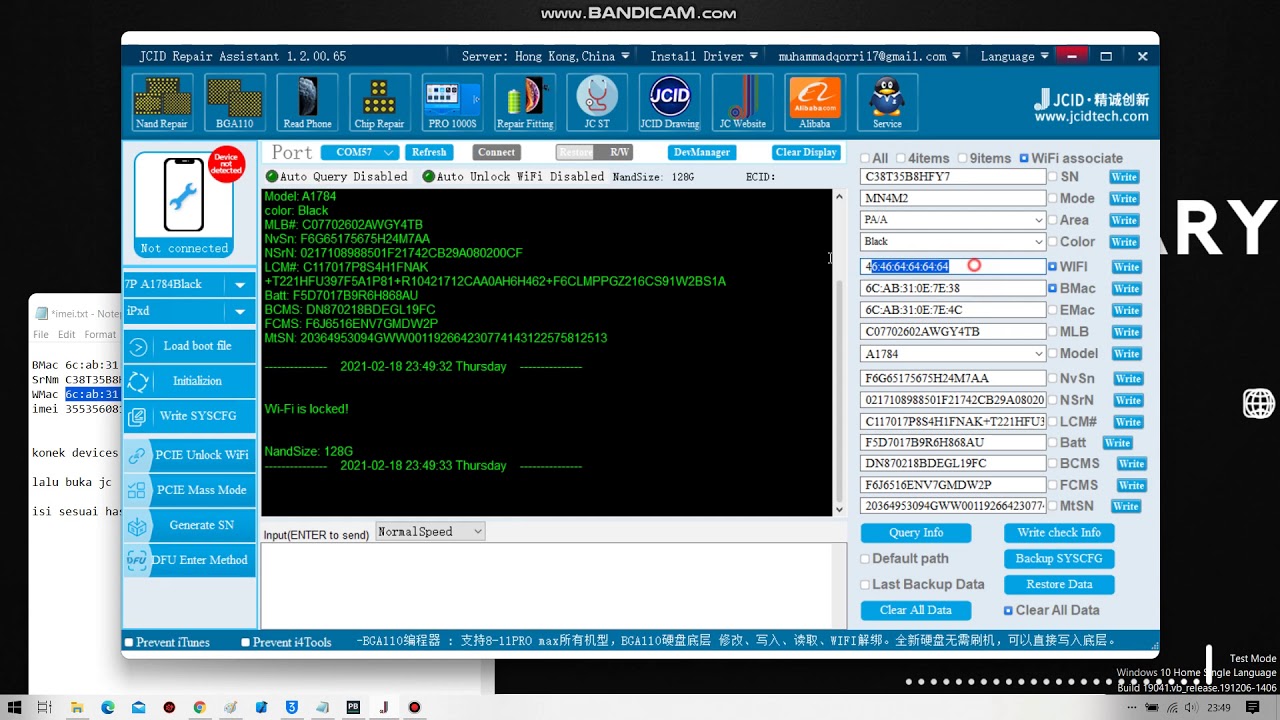
Task: Toggle the WIFI field checkbox
Action: tap(1052, 267)
